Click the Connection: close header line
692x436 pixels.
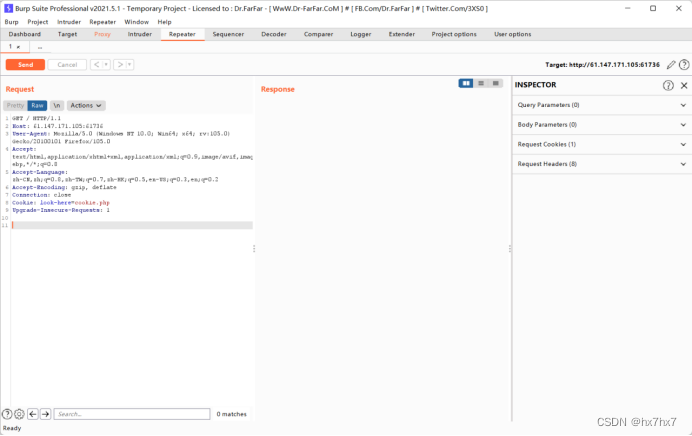click(x=41, y=195)
